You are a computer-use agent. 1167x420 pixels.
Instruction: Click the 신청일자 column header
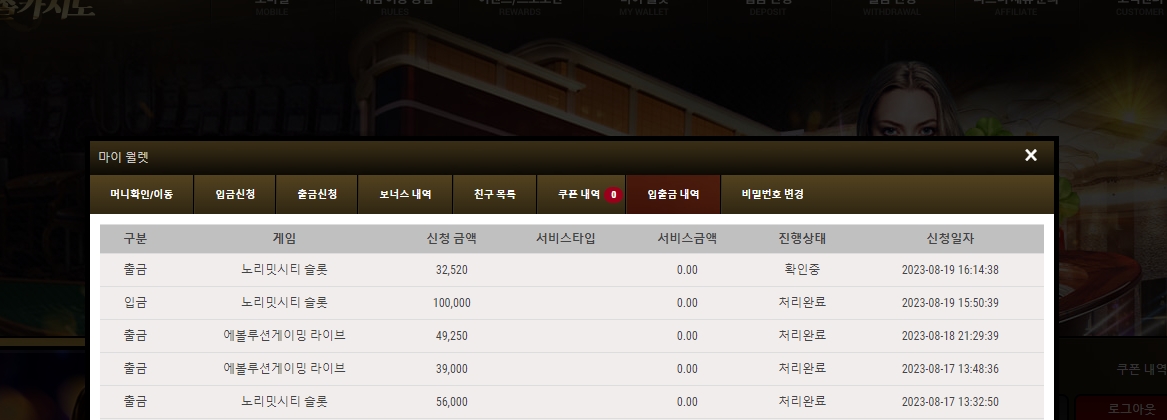(x=950, y=238)
